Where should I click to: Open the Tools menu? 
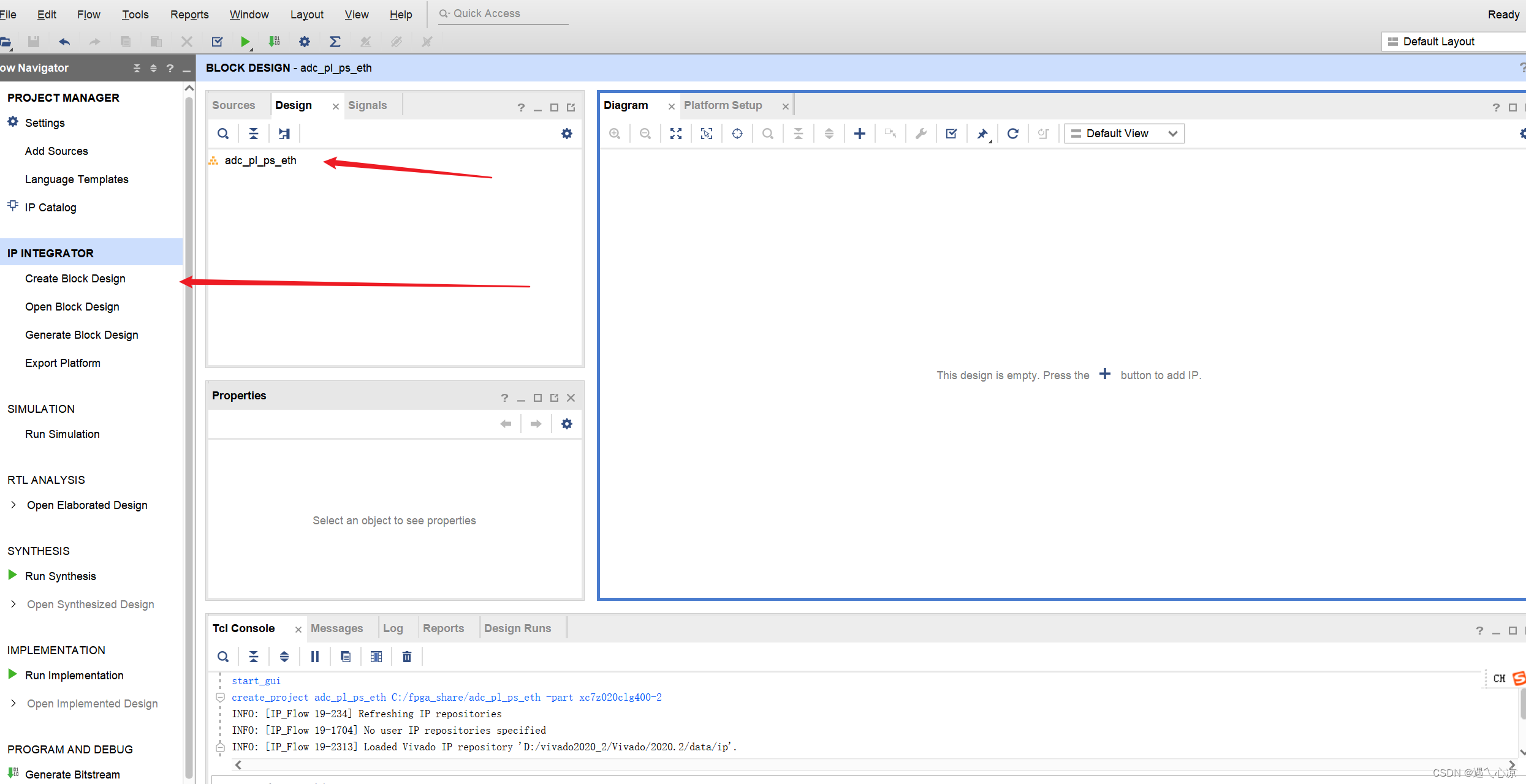point(135,14)
